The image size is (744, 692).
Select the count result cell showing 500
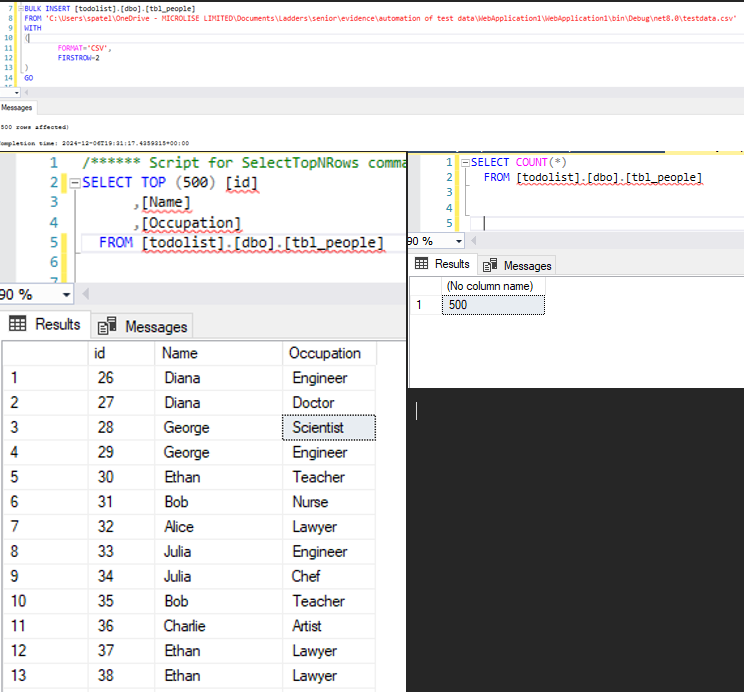click(492, 305)
